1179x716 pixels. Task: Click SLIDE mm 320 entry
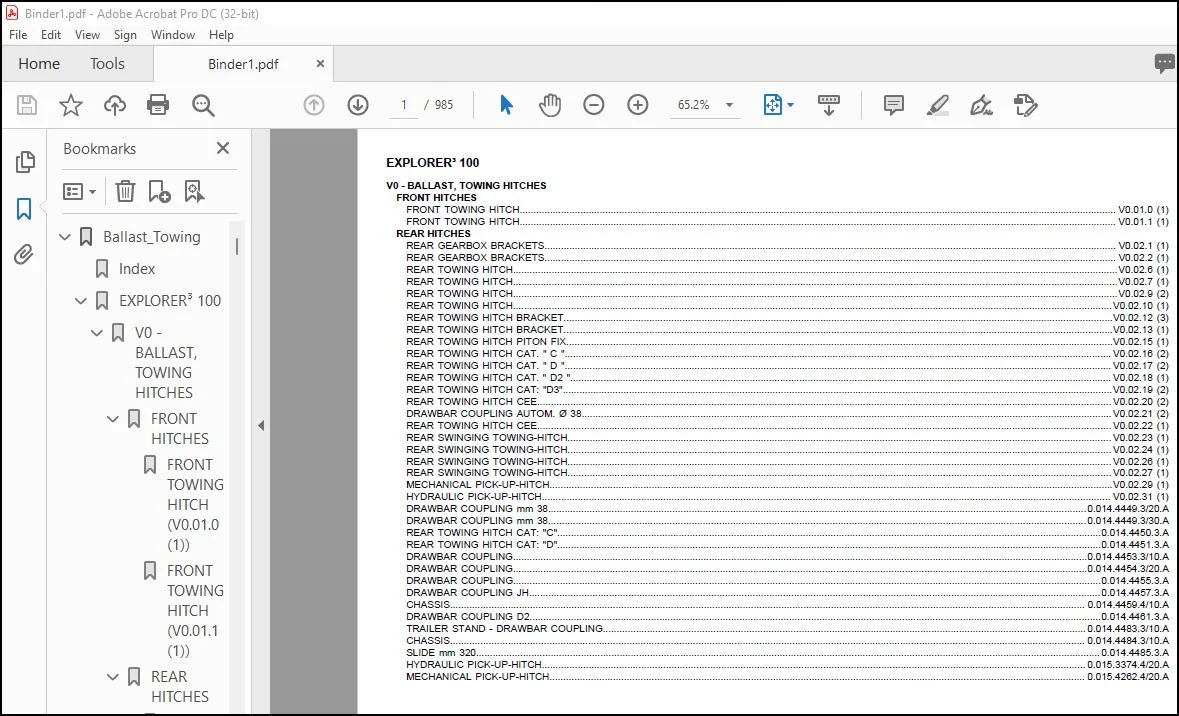[787, 653]
